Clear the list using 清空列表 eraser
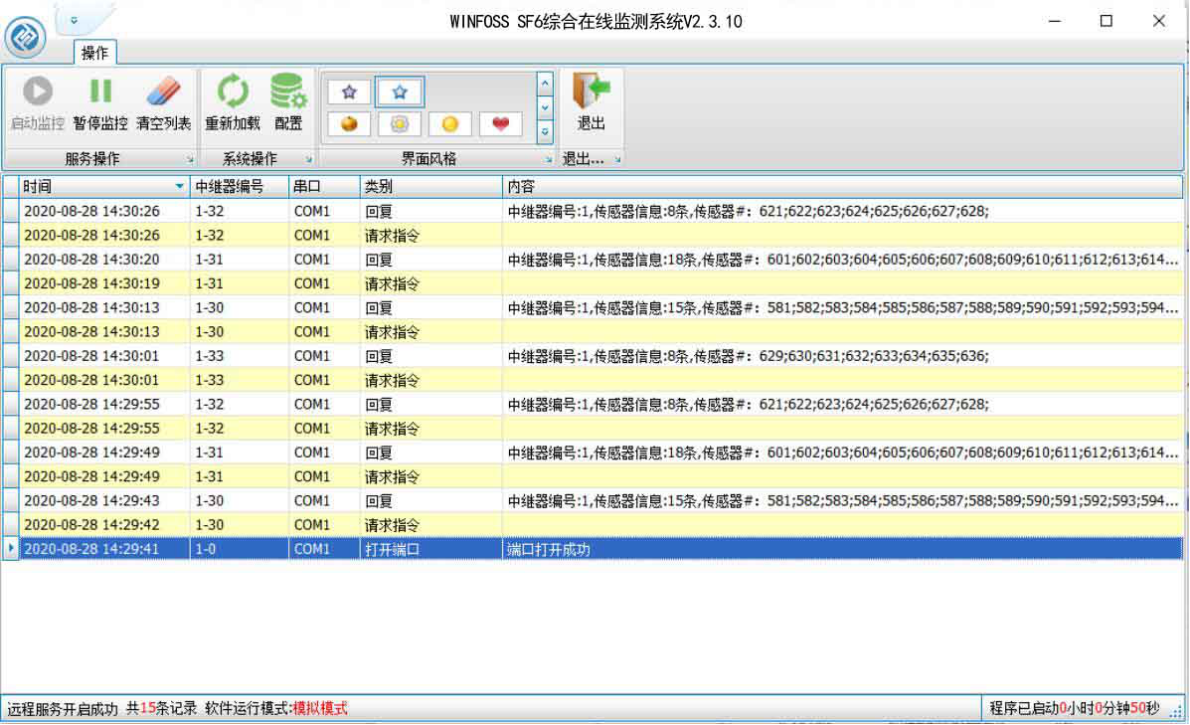The image size is (1190, 725). 163,104
